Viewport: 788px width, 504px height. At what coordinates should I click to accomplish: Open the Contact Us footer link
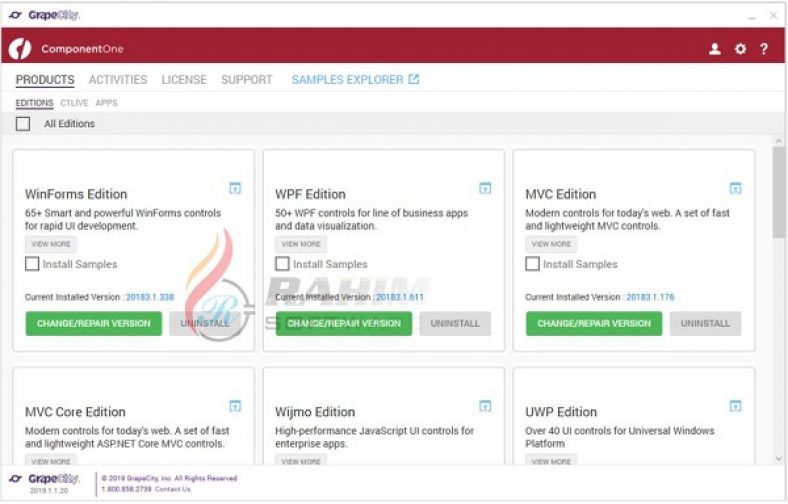point(172,489)
